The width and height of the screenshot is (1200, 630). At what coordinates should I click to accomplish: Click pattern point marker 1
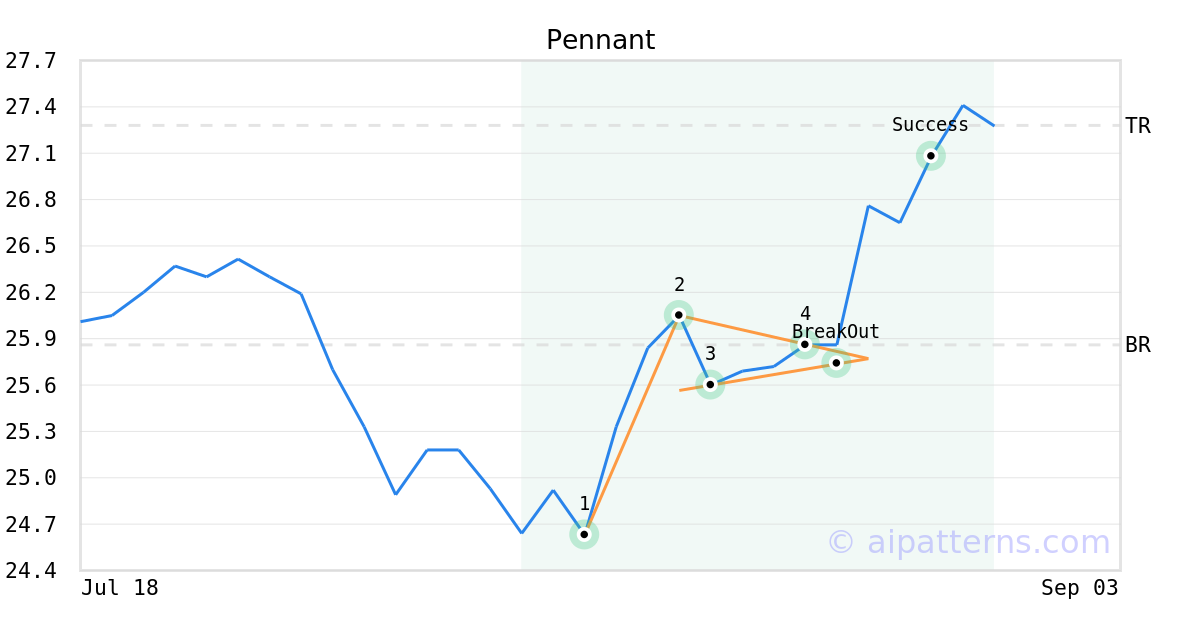tap(584, 534)
